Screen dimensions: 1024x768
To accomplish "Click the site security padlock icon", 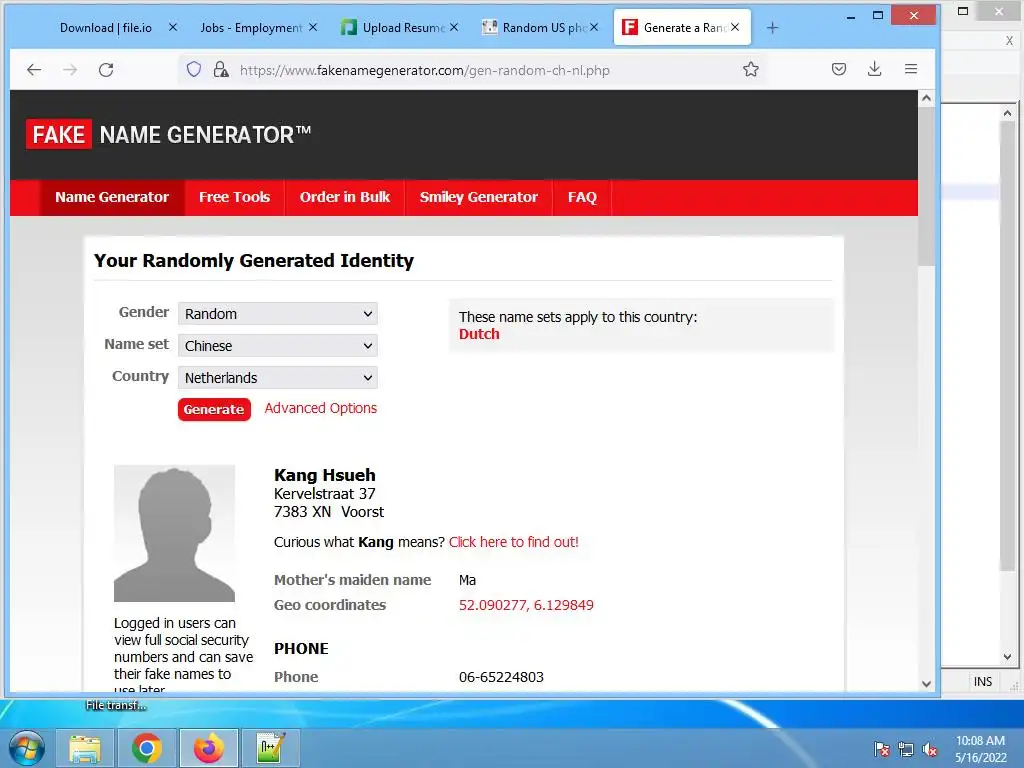I will pos(221,69).
